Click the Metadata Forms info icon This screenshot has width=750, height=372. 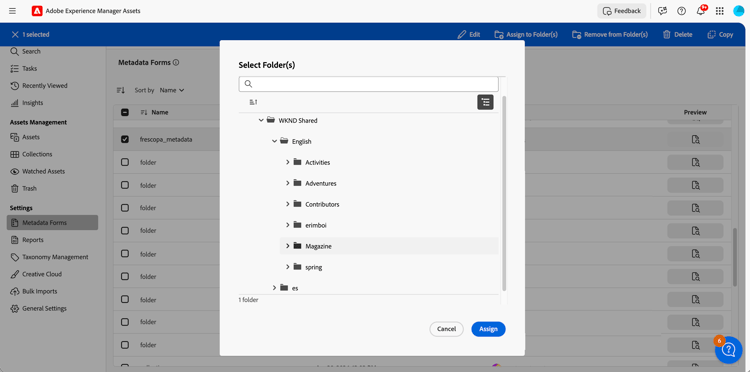tap(176, 62)
